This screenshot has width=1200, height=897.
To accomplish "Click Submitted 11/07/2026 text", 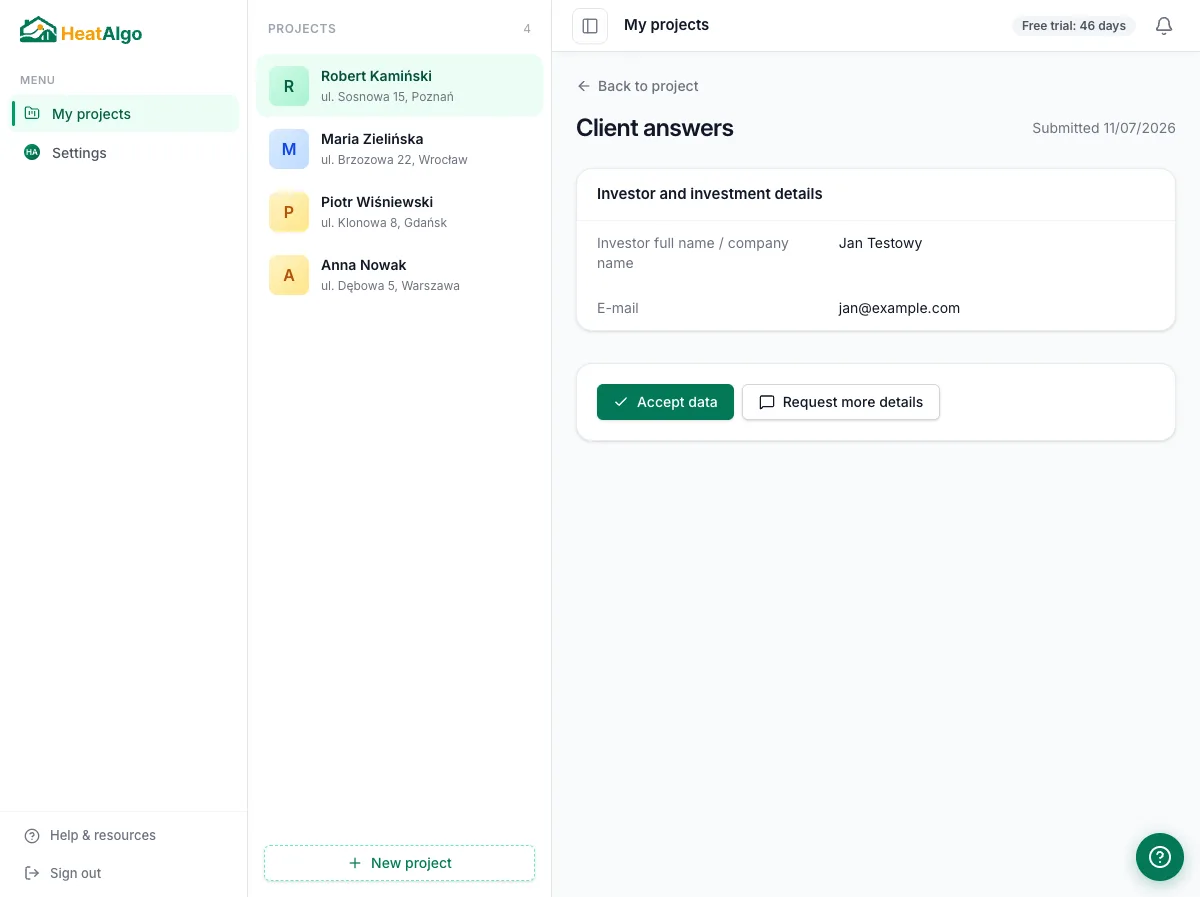I will tap(1104, 128).
